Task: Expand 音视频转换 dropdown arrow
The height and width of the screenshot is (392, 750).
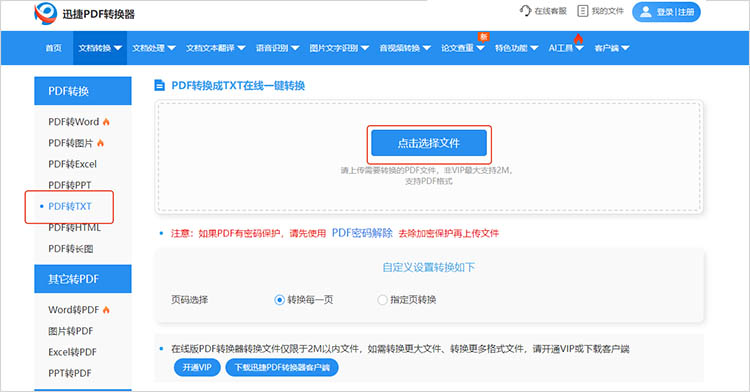Action: (427, 48)
